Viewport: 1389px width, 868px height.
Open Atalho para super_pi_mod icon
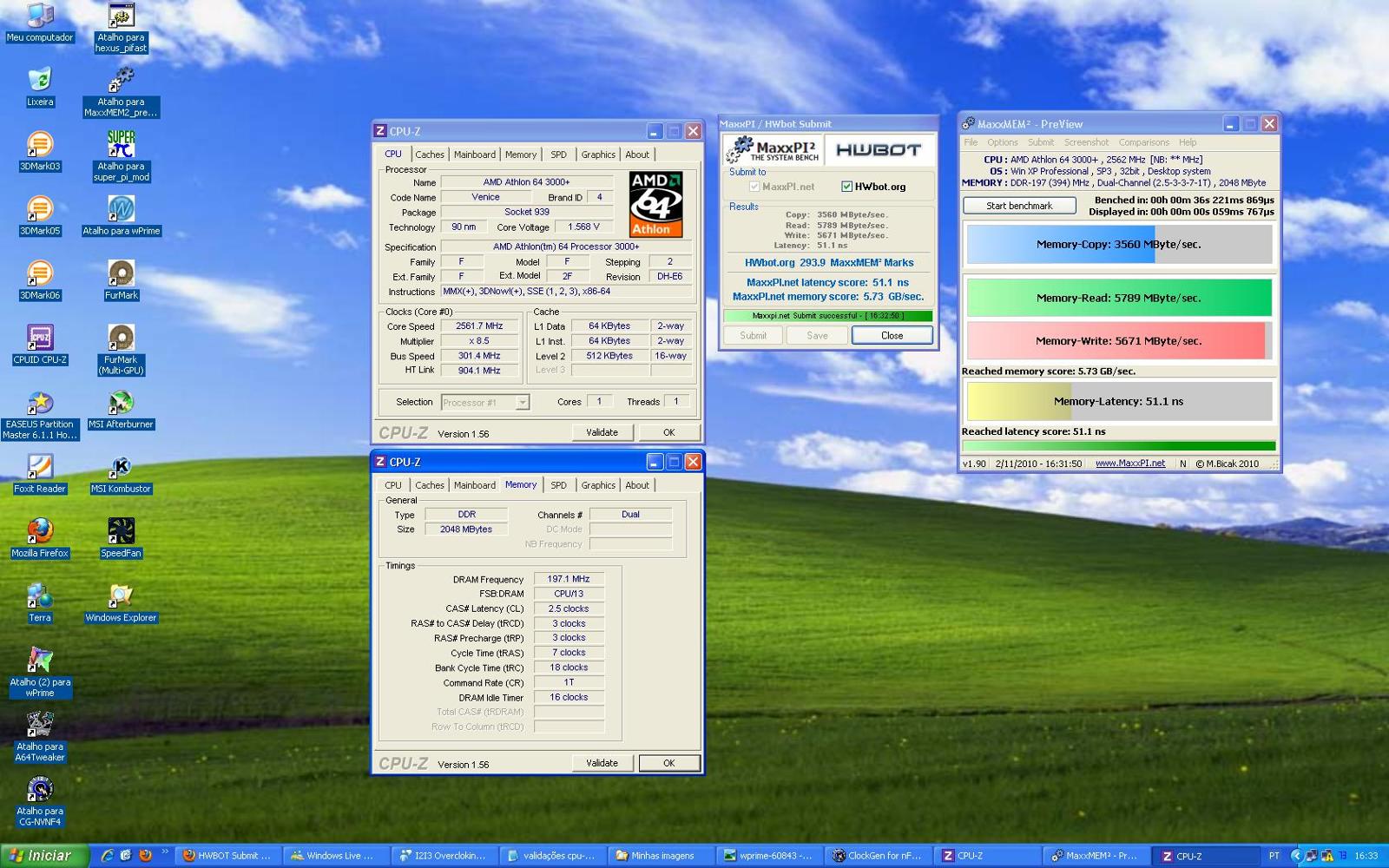tap(121, 157)
